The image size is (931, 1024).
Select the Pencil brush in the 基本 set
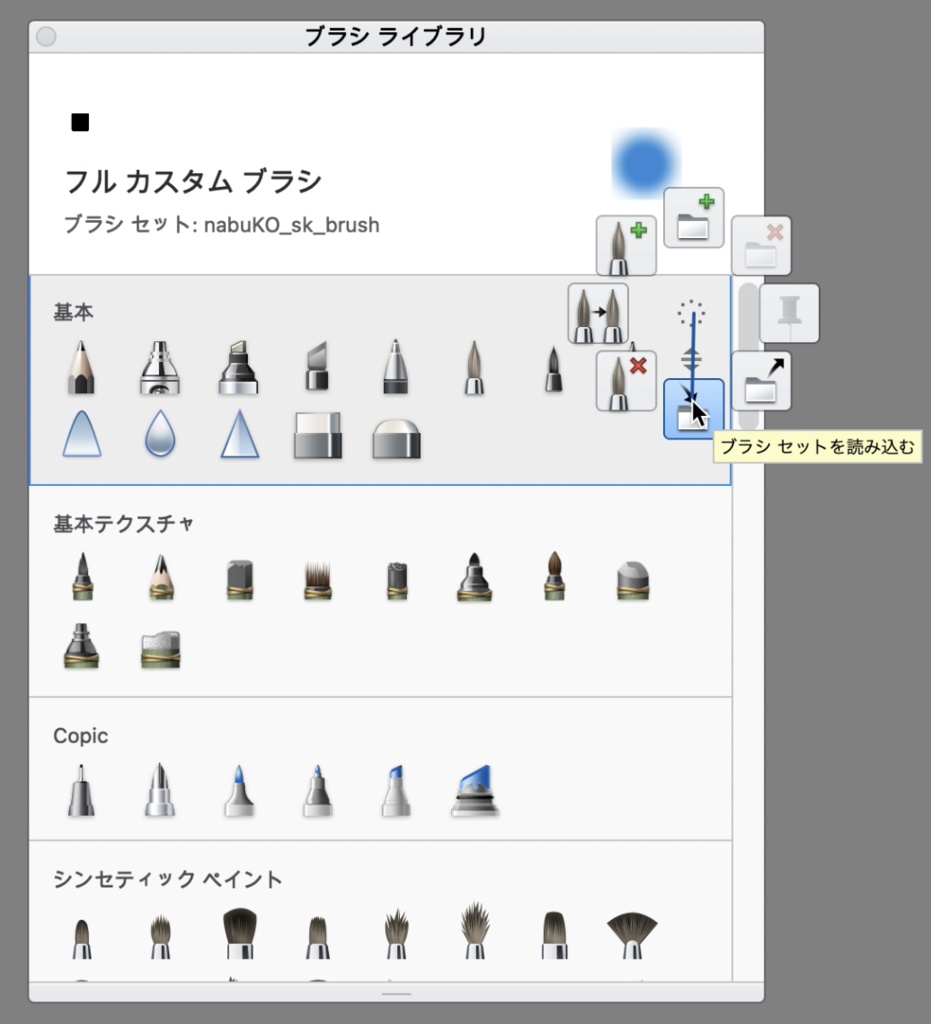click(81, 365)
